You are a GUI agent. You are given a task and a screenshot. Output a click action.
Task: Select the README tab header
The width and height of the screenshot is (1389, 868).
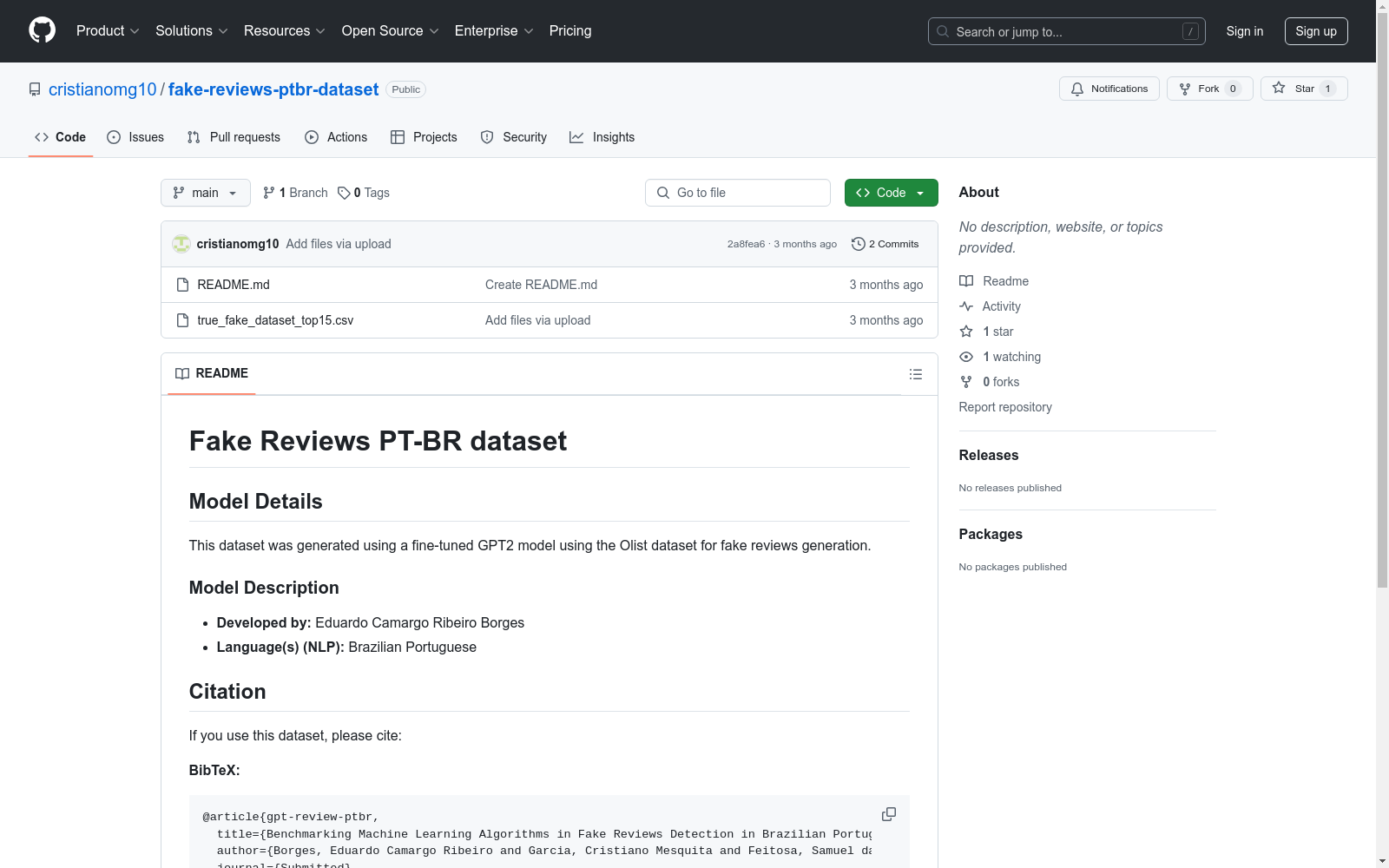[x=212, y=373]
